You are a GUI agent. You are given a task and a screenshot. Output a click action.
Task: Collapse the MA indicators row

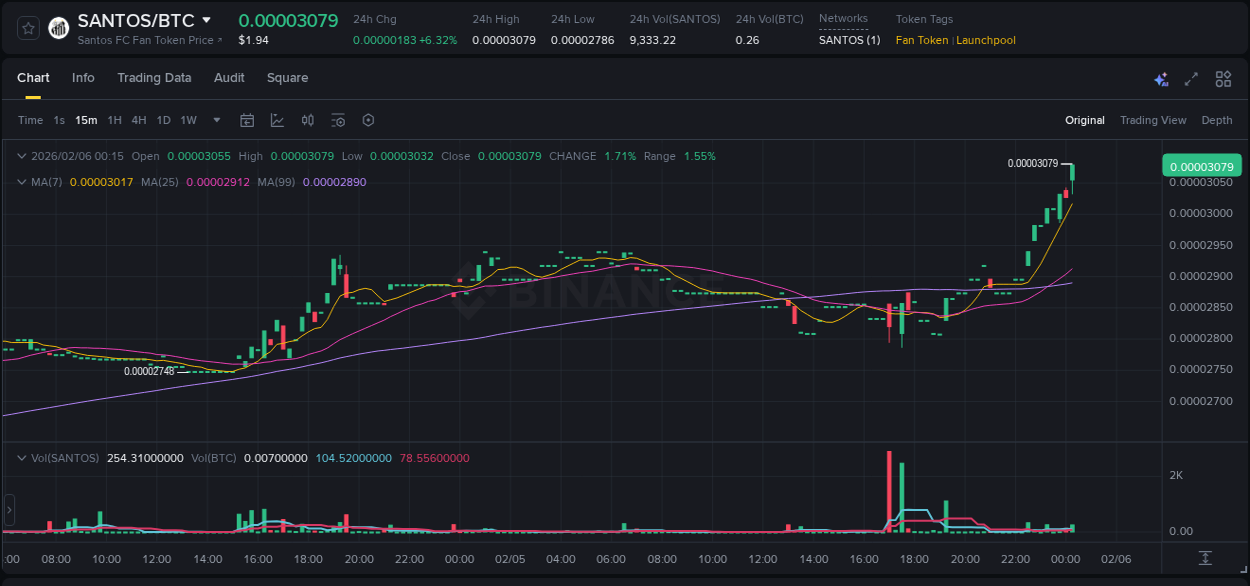22,182
